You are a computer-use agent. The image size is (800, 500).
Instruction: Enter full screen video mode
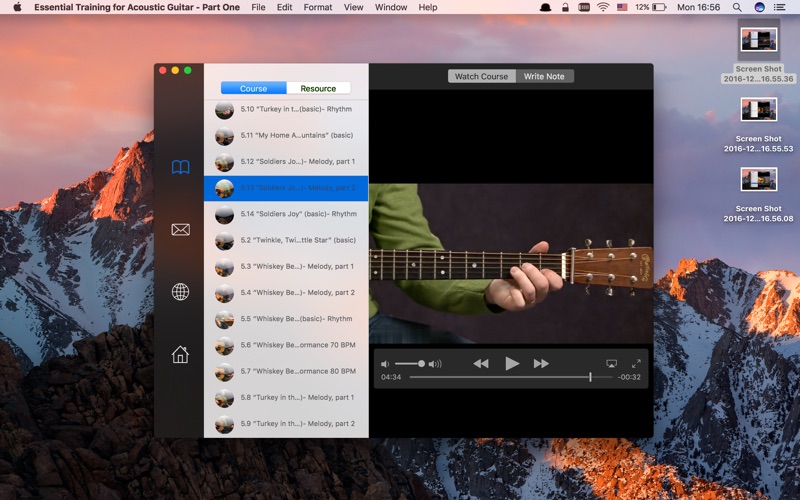636,363
